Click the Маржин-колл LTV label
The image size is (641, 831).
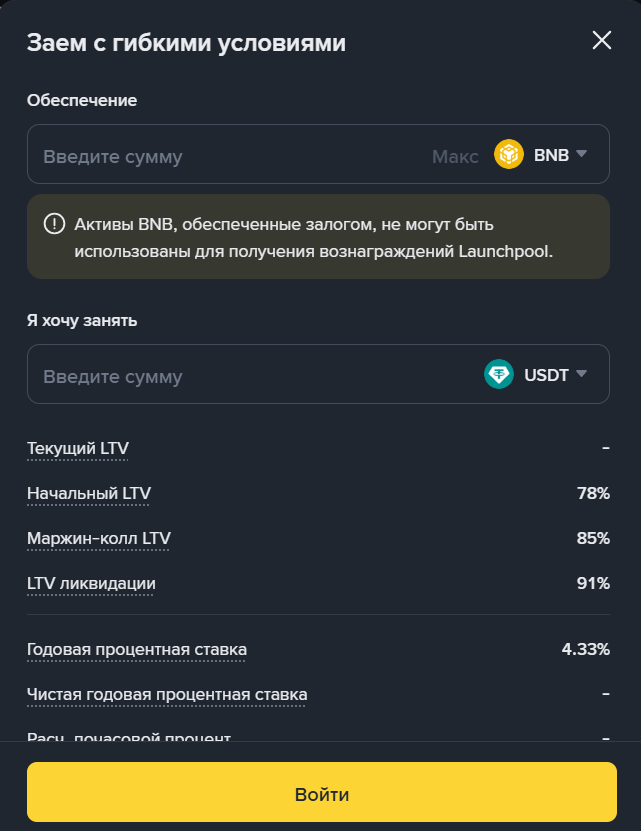pyautogui.click(x=99, y=538)
